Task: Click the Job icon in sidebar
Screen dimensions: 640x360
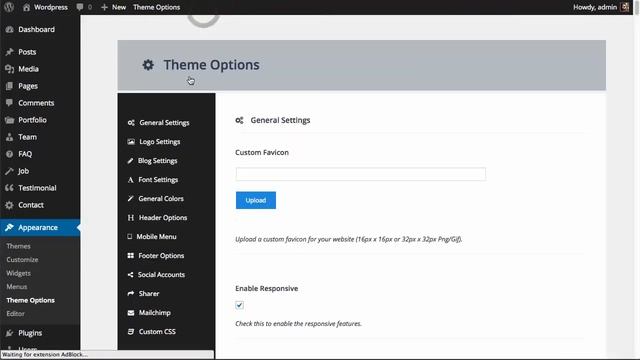Action: click(9, 171)
